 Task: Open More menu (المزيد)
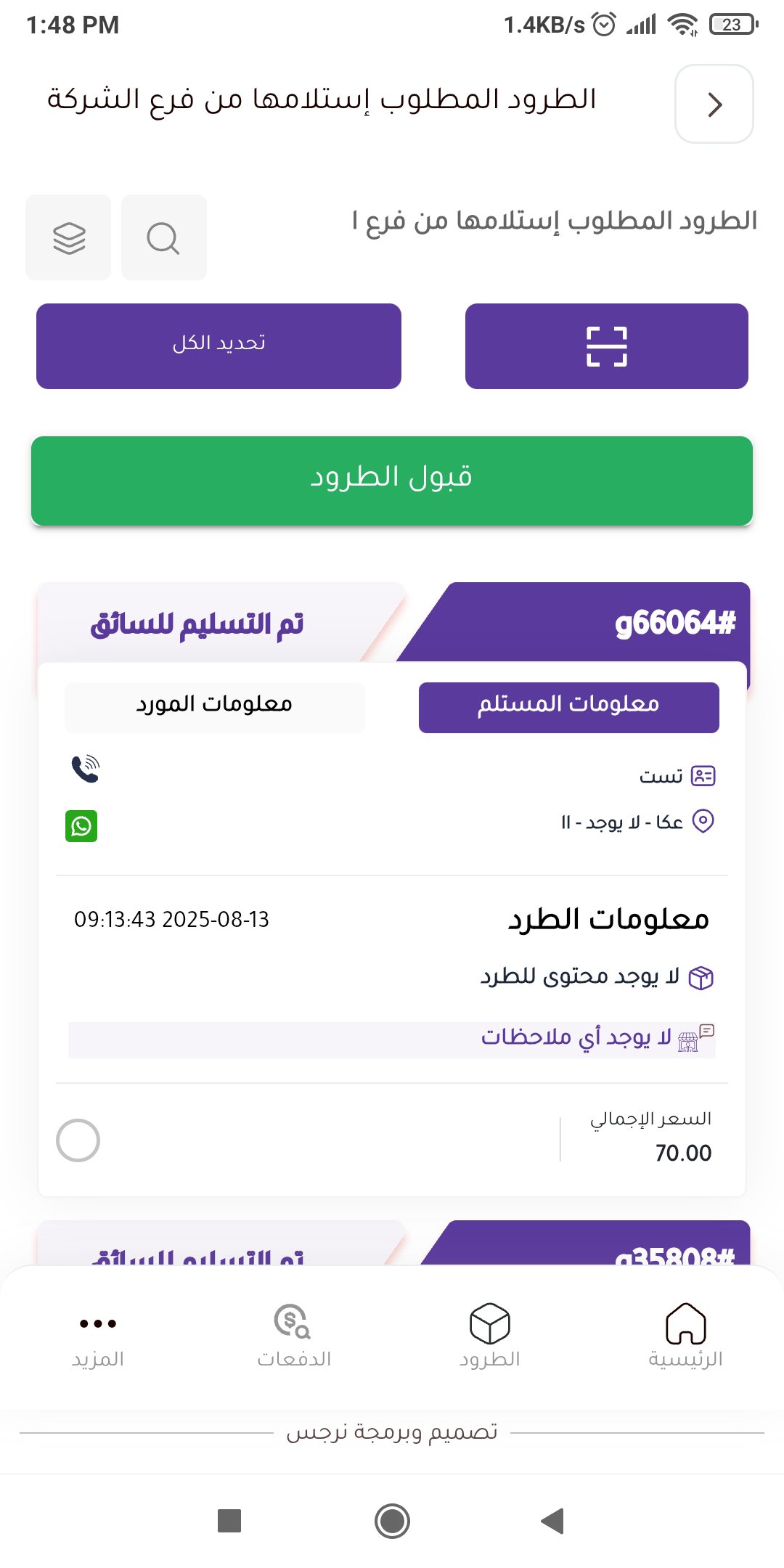[x=98, y=1336]
